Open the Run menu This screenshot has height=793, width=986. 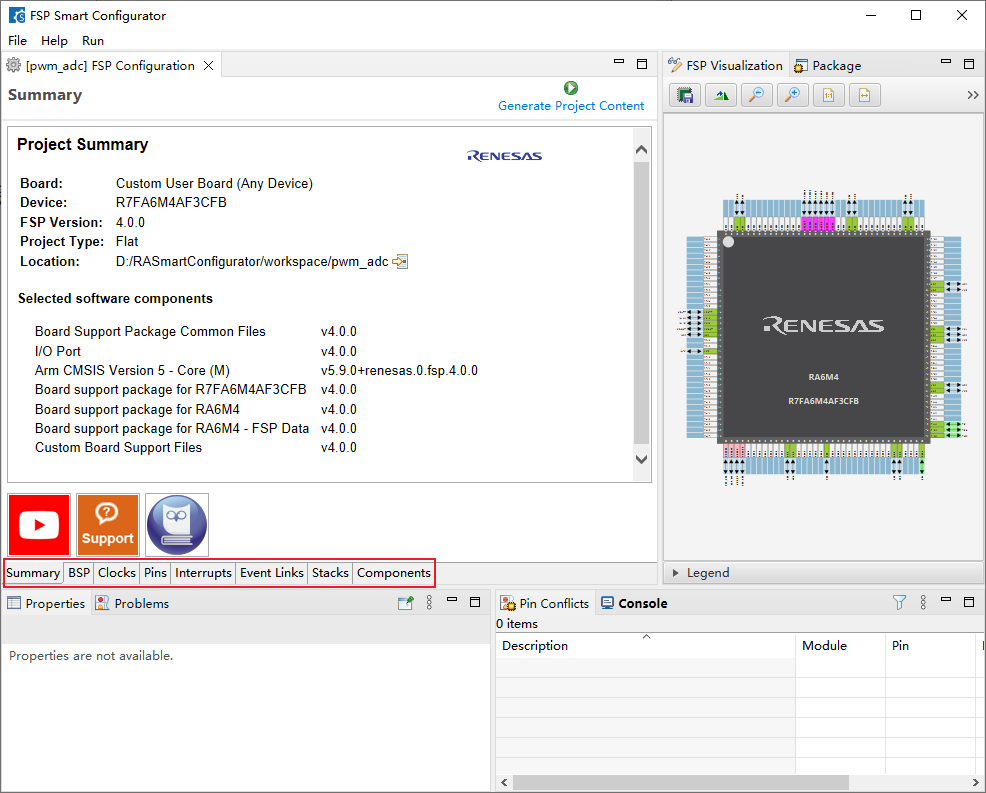click(x=93, y=40)
